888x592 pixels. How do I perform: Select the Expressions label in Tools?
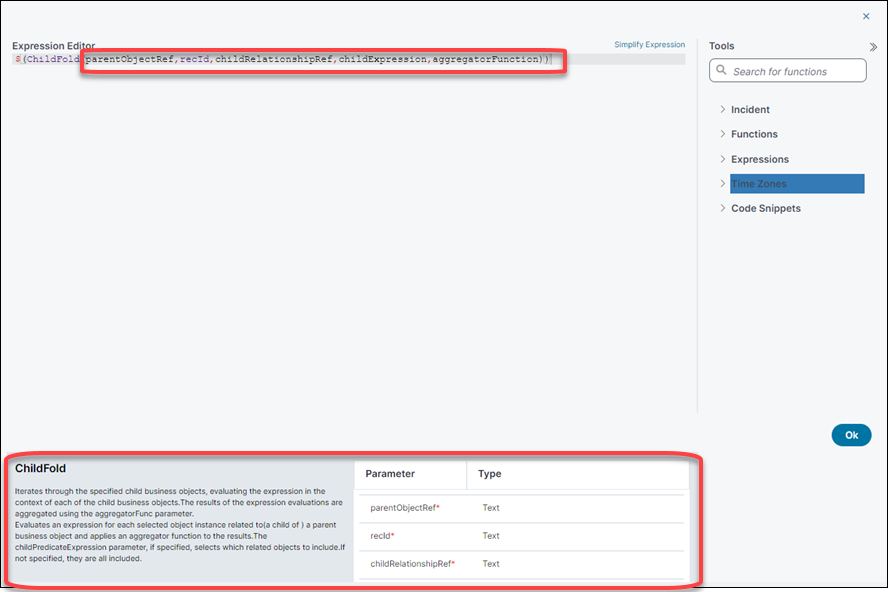(x=760, y=159)
